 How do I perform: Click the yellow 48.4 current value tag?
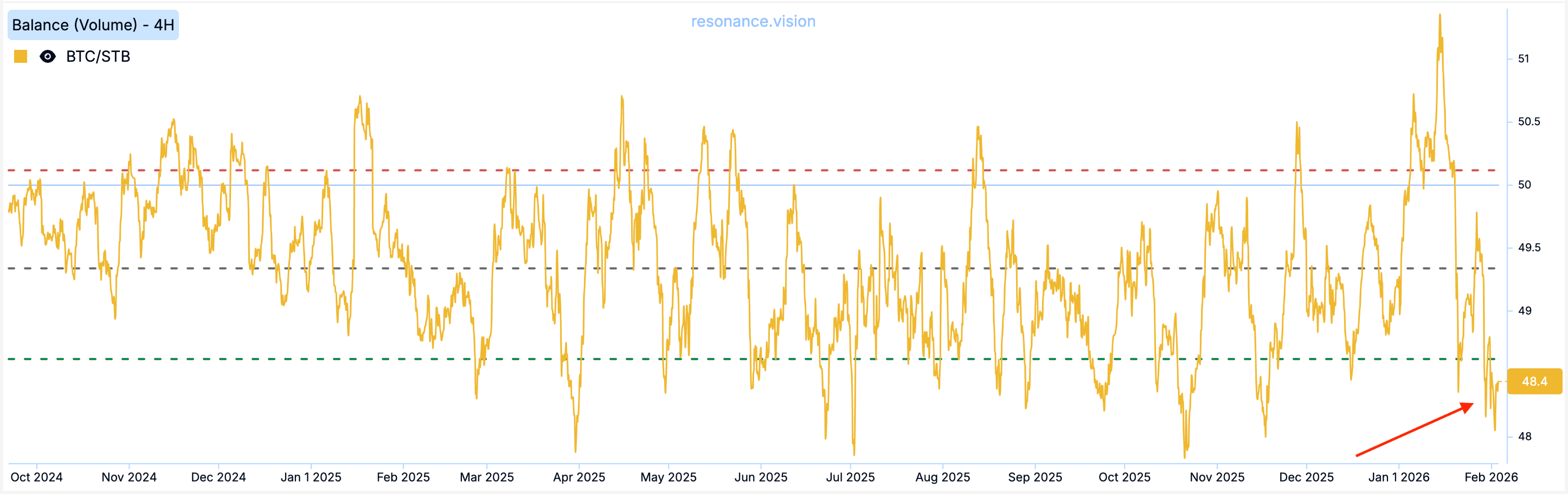click(1534, 381)
